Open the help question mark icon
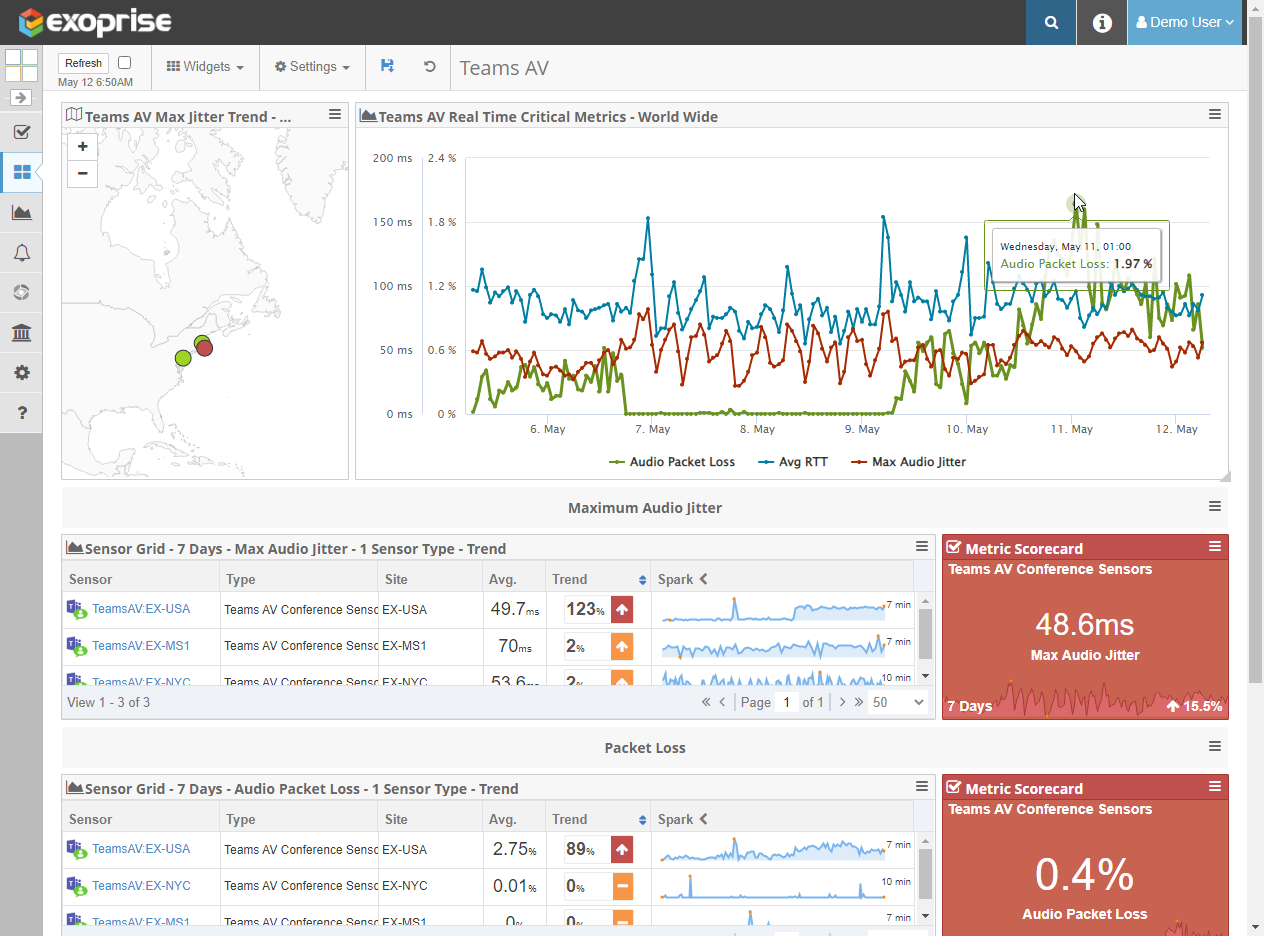The width and height of the screenshot is (1264, 936). (21, 412)
